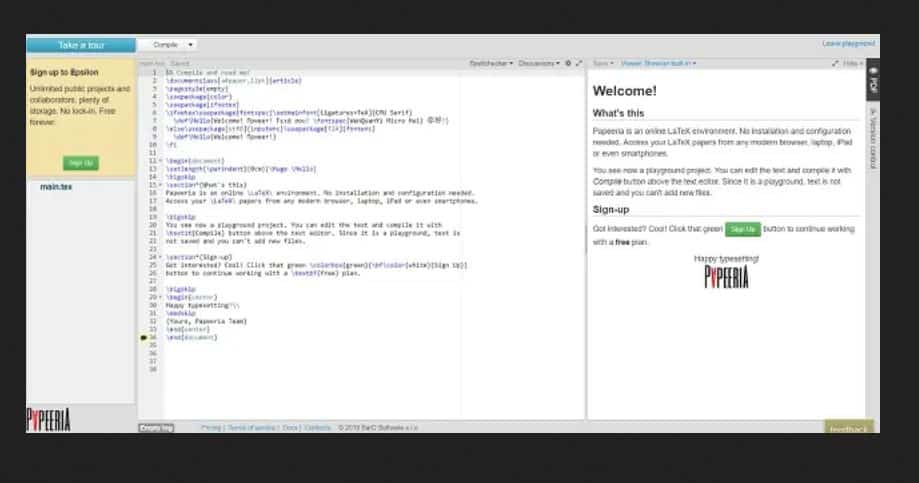Expand the preview pane to fullscreen
This screenshot has height=483, width=919.
point(835,63)
